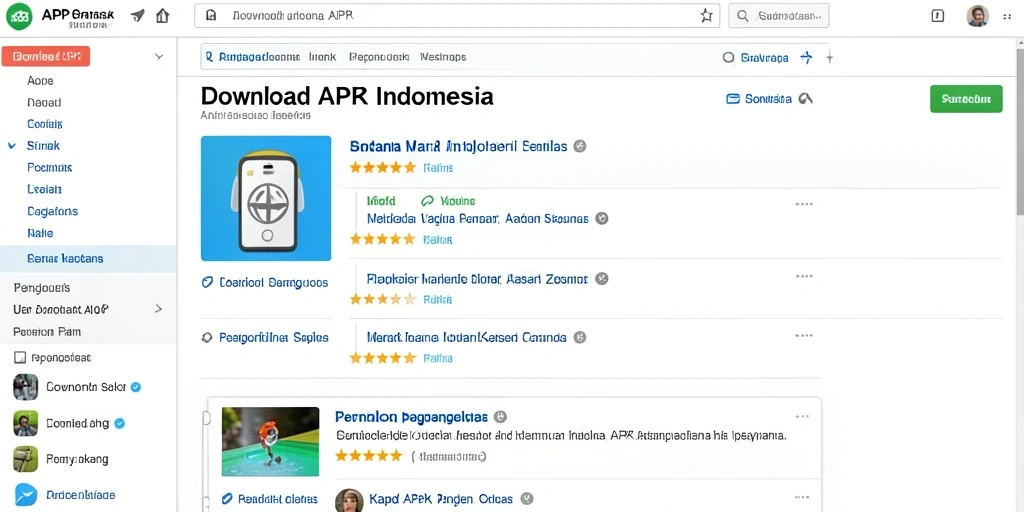Image resolution: width=1024 pixels, height=512 pixels.
Task: Open Sodania Marid app title link
Action: click(458, 146)
